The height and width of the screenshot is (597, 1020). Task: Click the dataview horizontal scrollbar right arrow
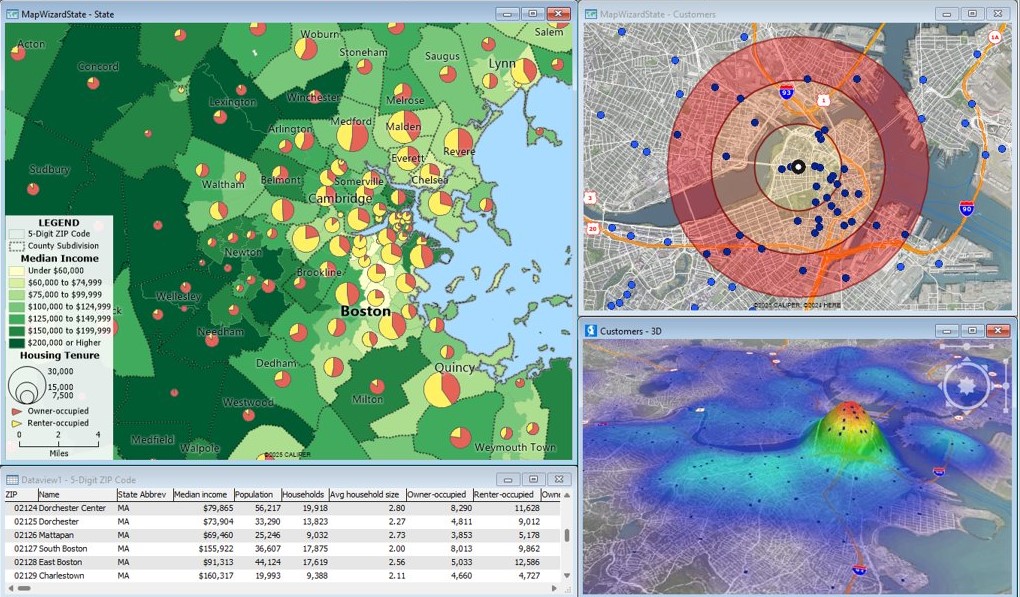click(x=556, y=588)
